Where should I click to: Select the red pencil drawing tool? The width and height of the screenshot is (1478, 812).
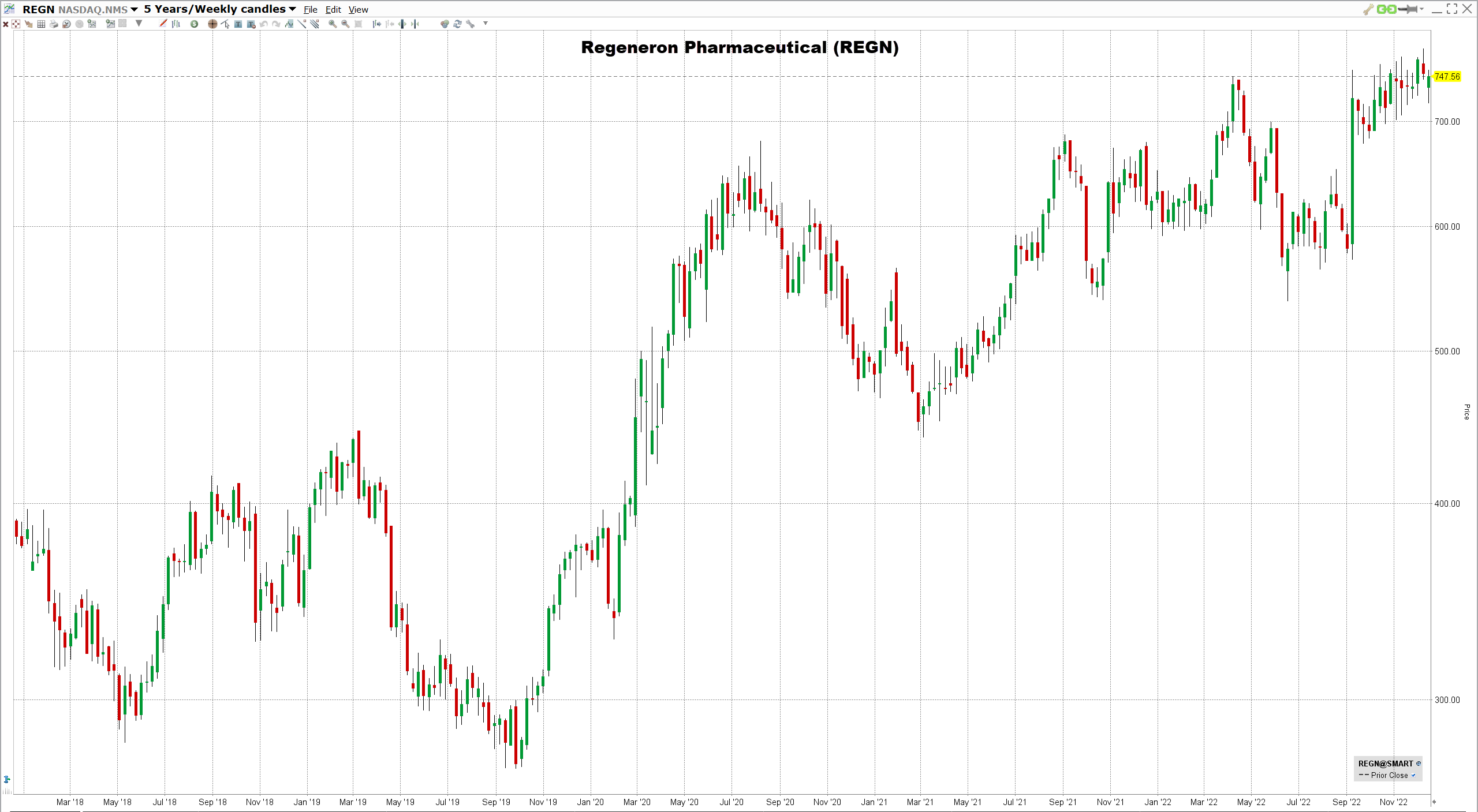pos(163,24)
